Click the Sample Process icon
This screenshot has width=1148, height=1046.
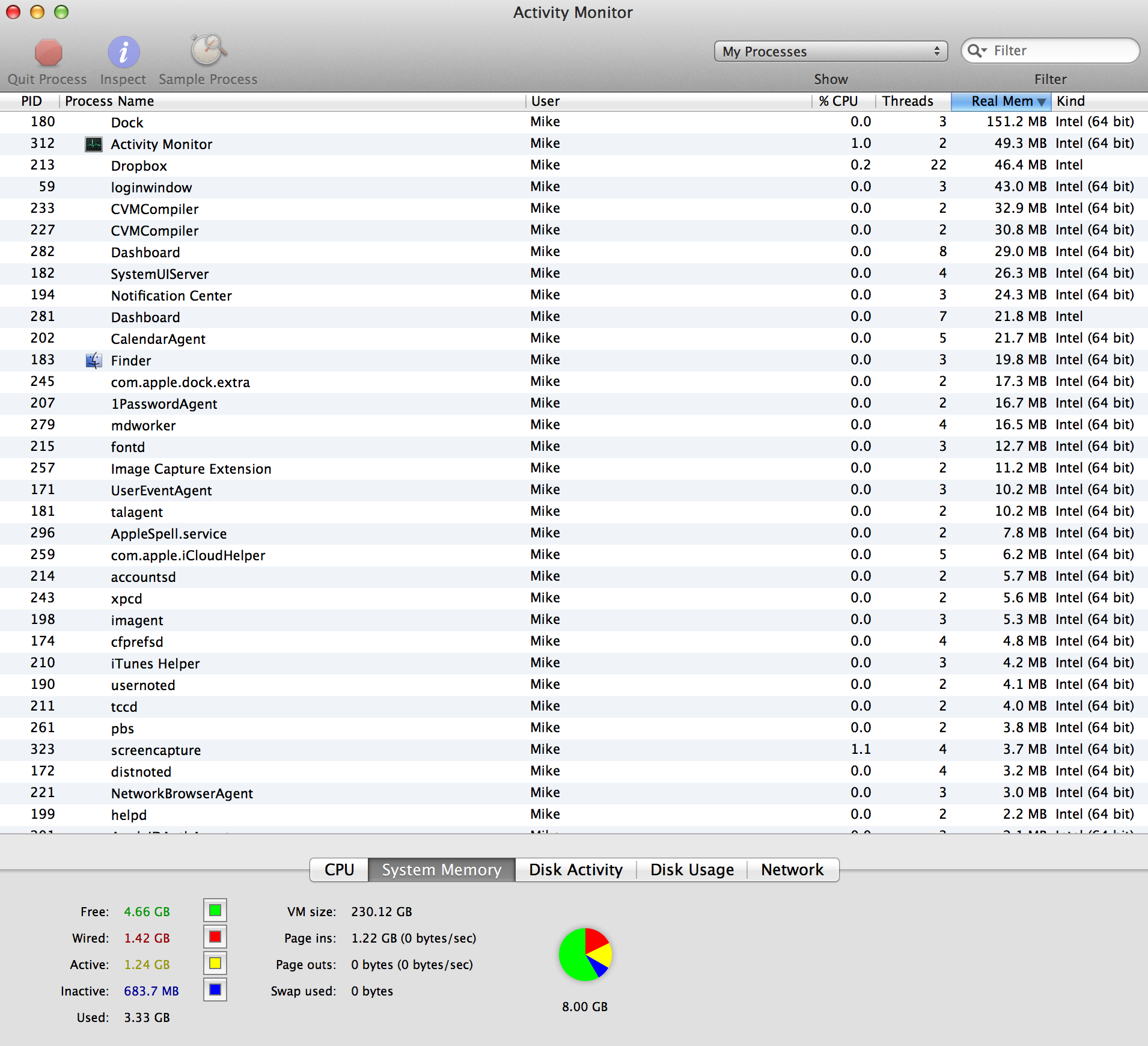[x=208, y=50]
